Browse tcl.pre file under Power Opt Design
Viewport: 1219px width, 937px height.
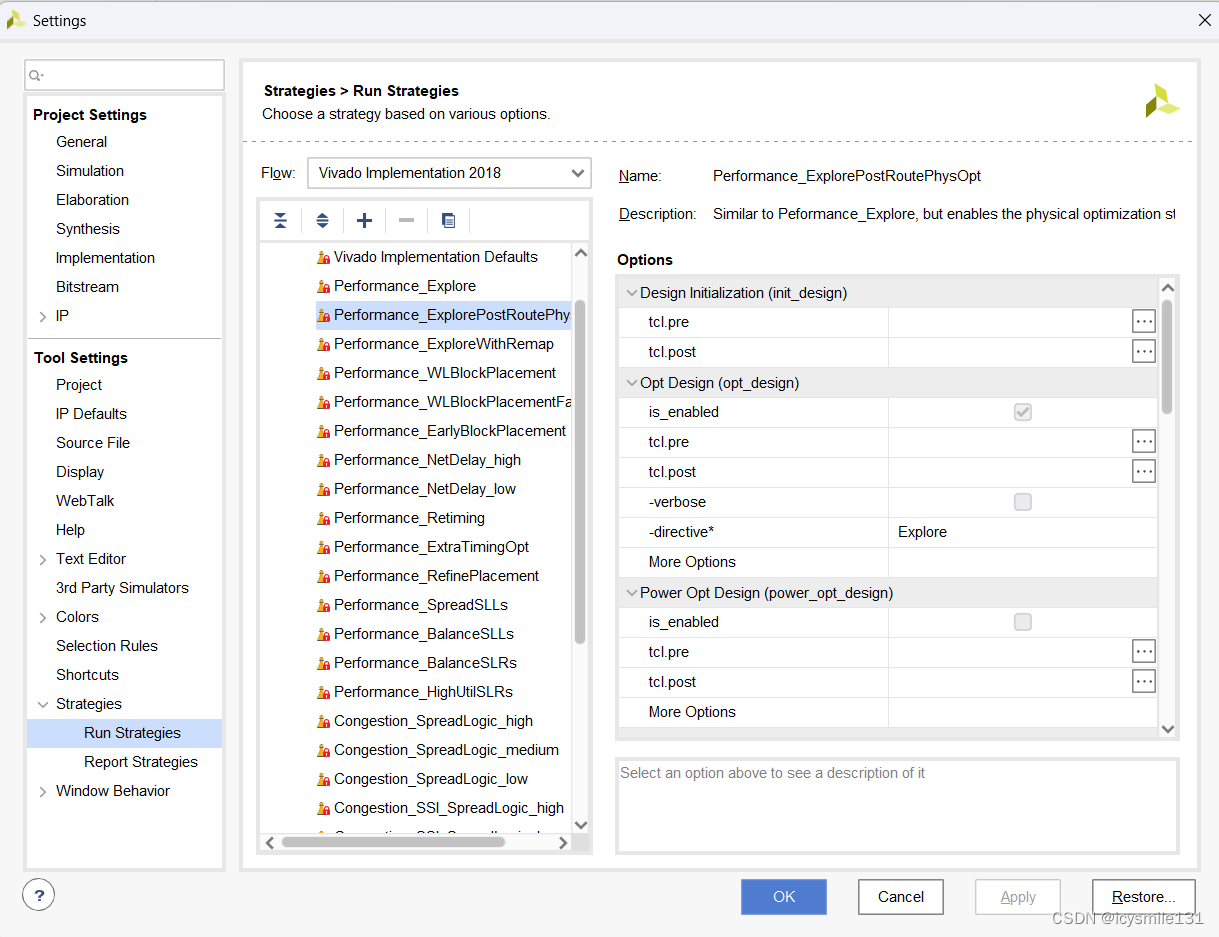1144,652
